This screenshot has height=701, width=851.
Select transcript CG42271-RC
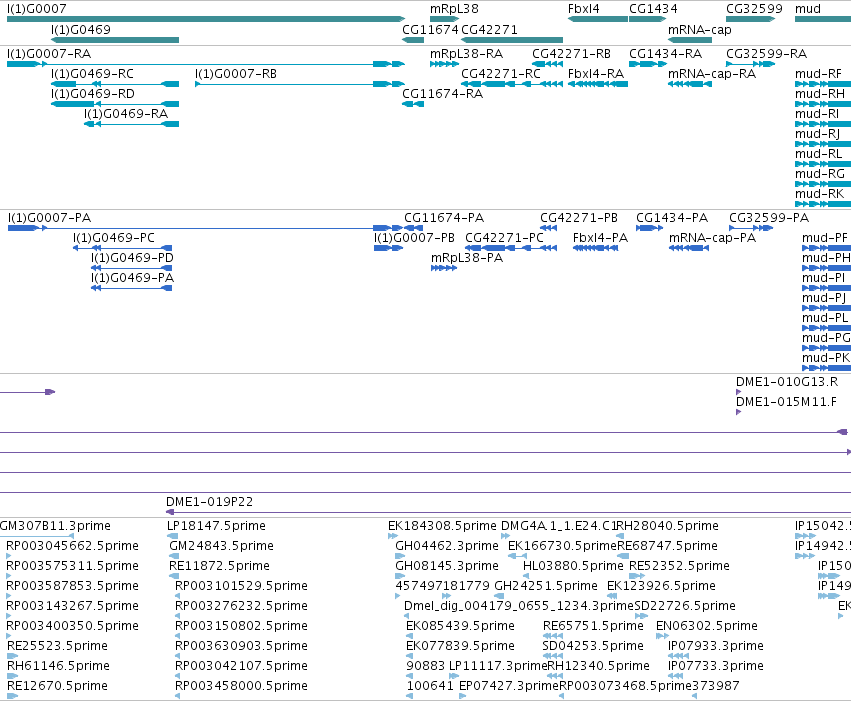point(512,84)
